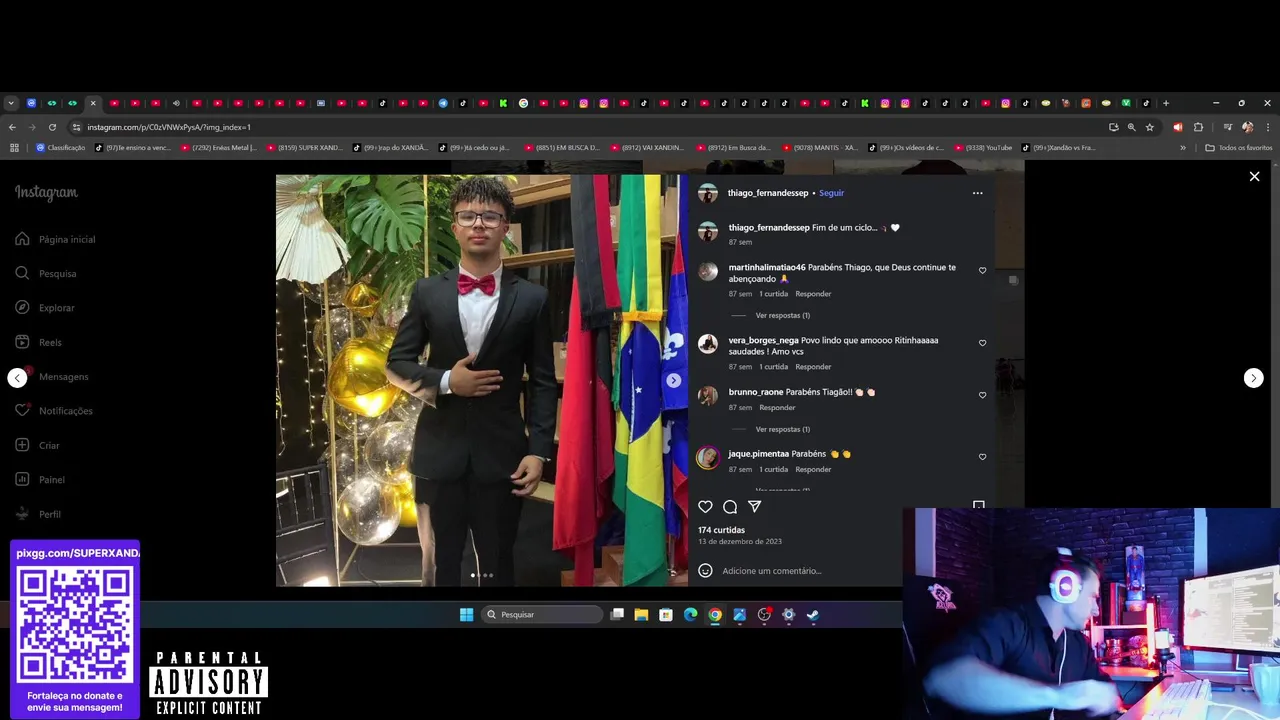Viewport: 1280px width, 720px height.
Task: Expand replies under martinhalimatiao46's comment
Action: (x=782, y=316)
